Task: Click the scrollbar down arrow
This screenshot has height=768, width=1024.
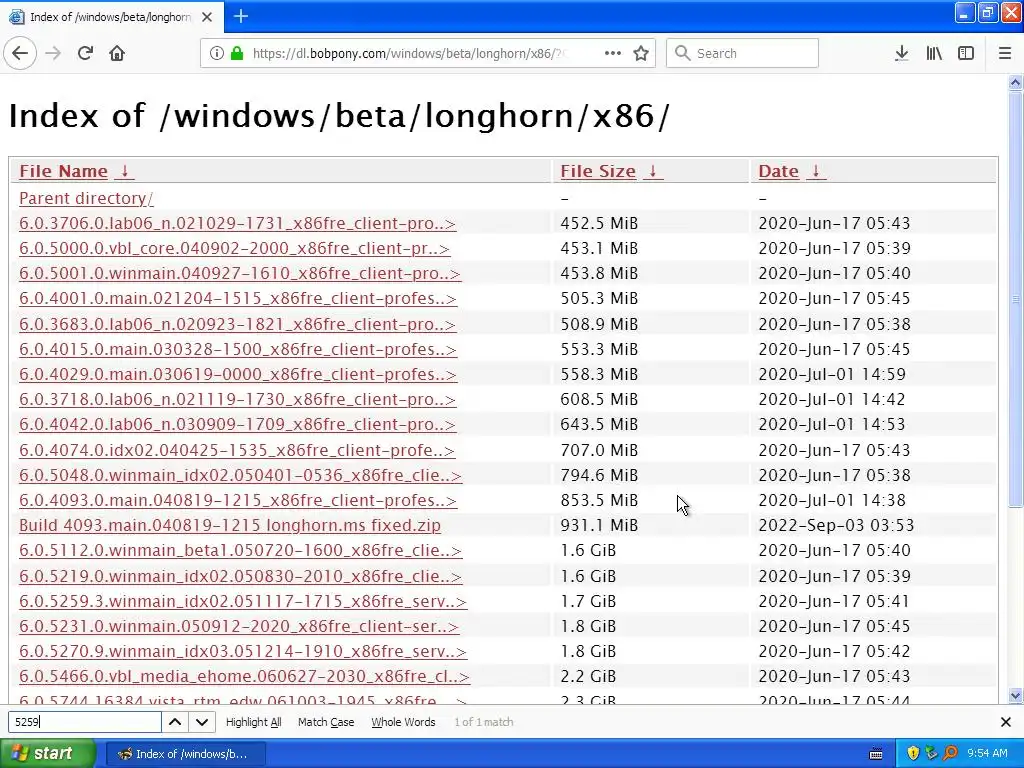Action: click(x=1015, y=696)
